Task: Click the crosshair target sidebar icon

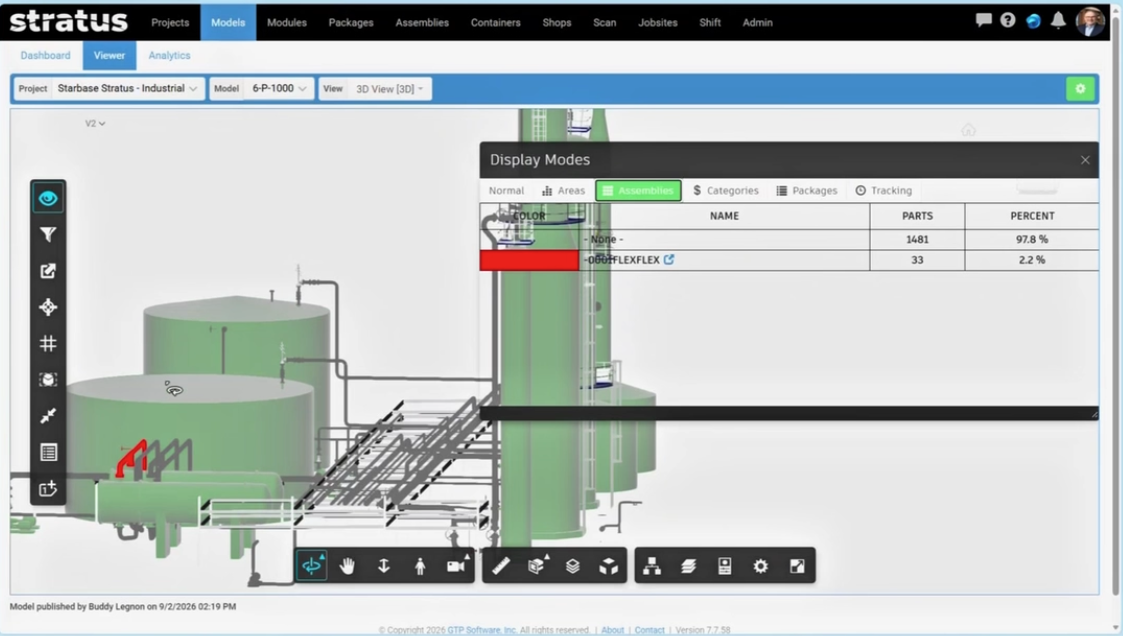Action: (x=48, y=307)
